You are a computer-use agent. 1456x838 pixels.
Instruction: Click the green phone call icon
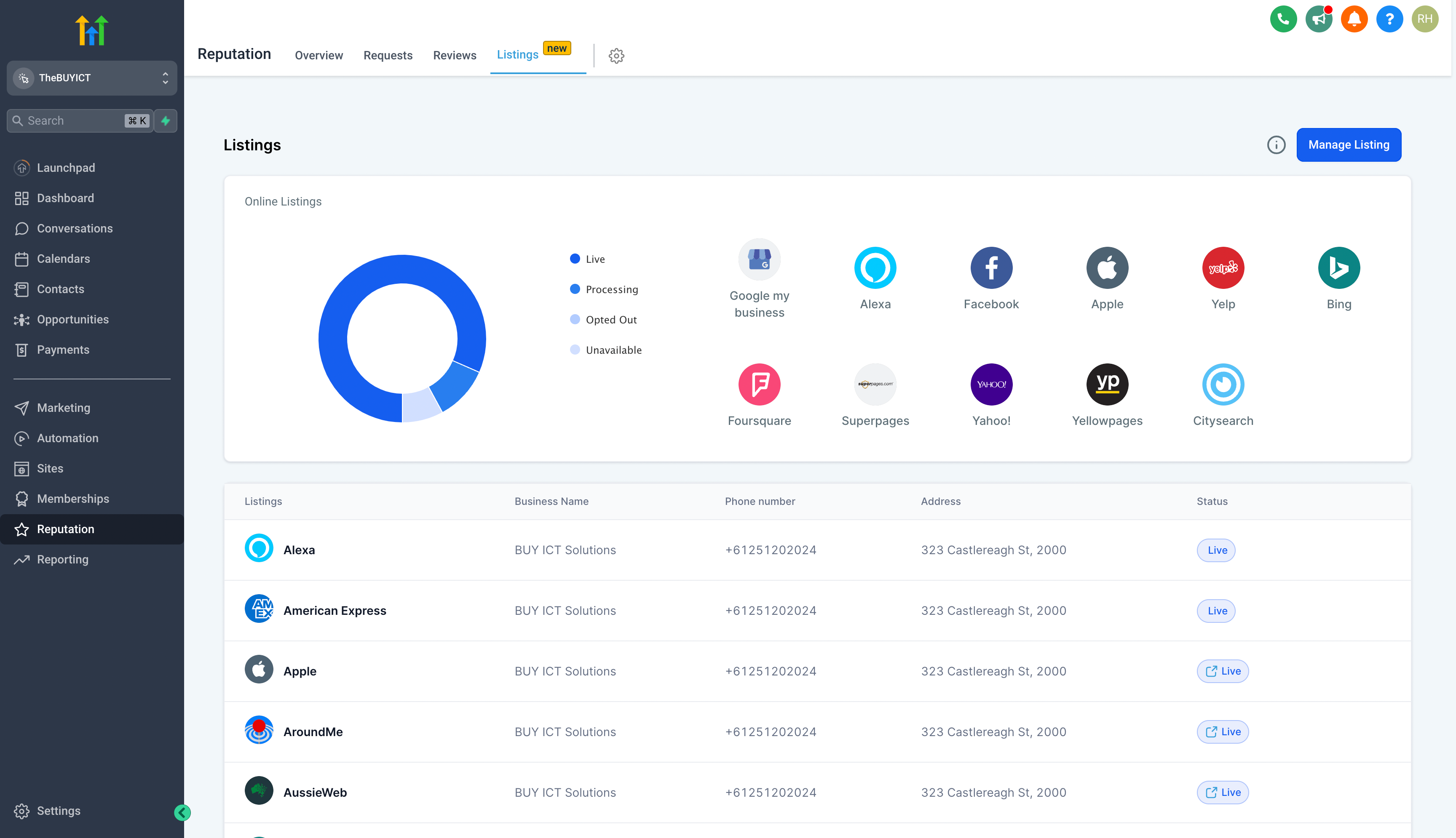1283,19
